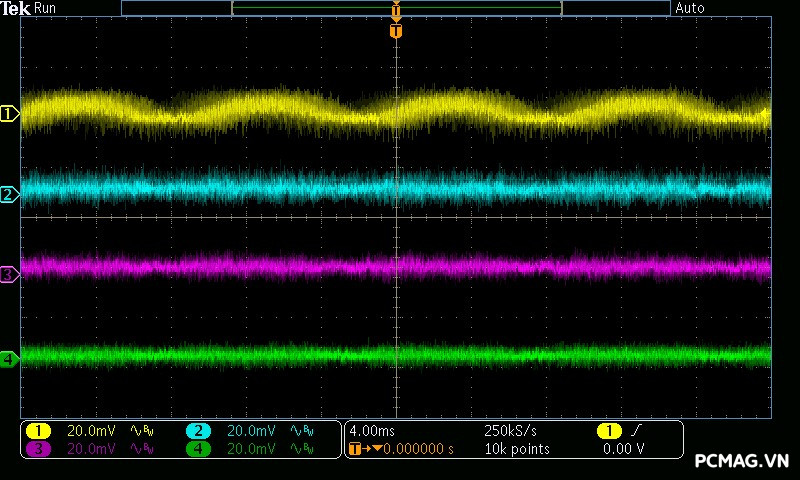Click the 4.00ms timebase readout
The width and height of the screenshot is (800, 480).
tap(372, 430)
